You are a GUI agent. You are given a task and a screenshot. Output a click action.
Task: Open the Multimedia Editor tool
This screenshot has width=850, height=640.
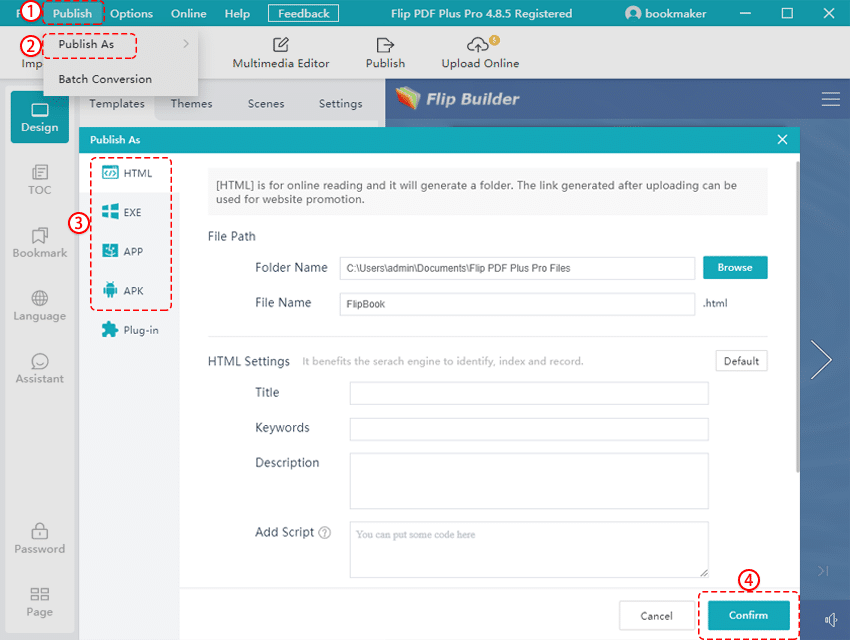(x=281, y=53)
